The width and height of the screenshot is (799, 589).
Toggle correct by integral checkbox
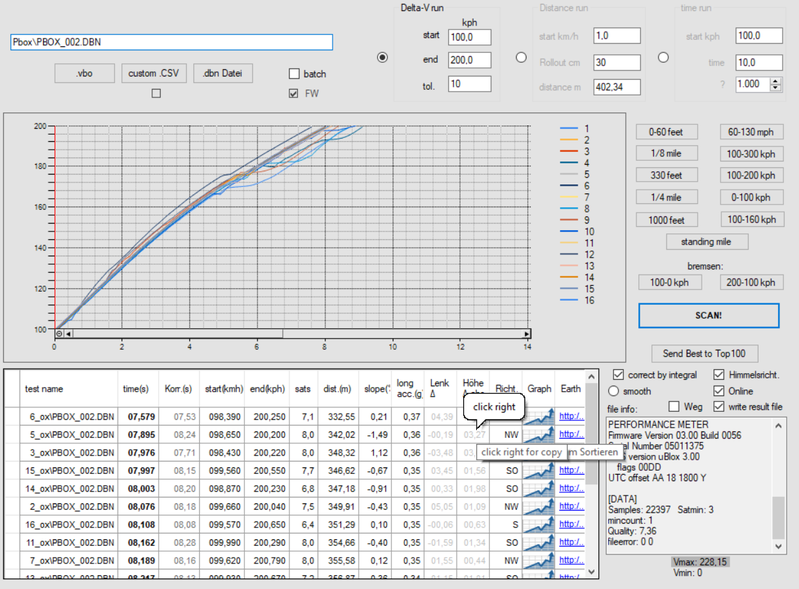point(616,375)
